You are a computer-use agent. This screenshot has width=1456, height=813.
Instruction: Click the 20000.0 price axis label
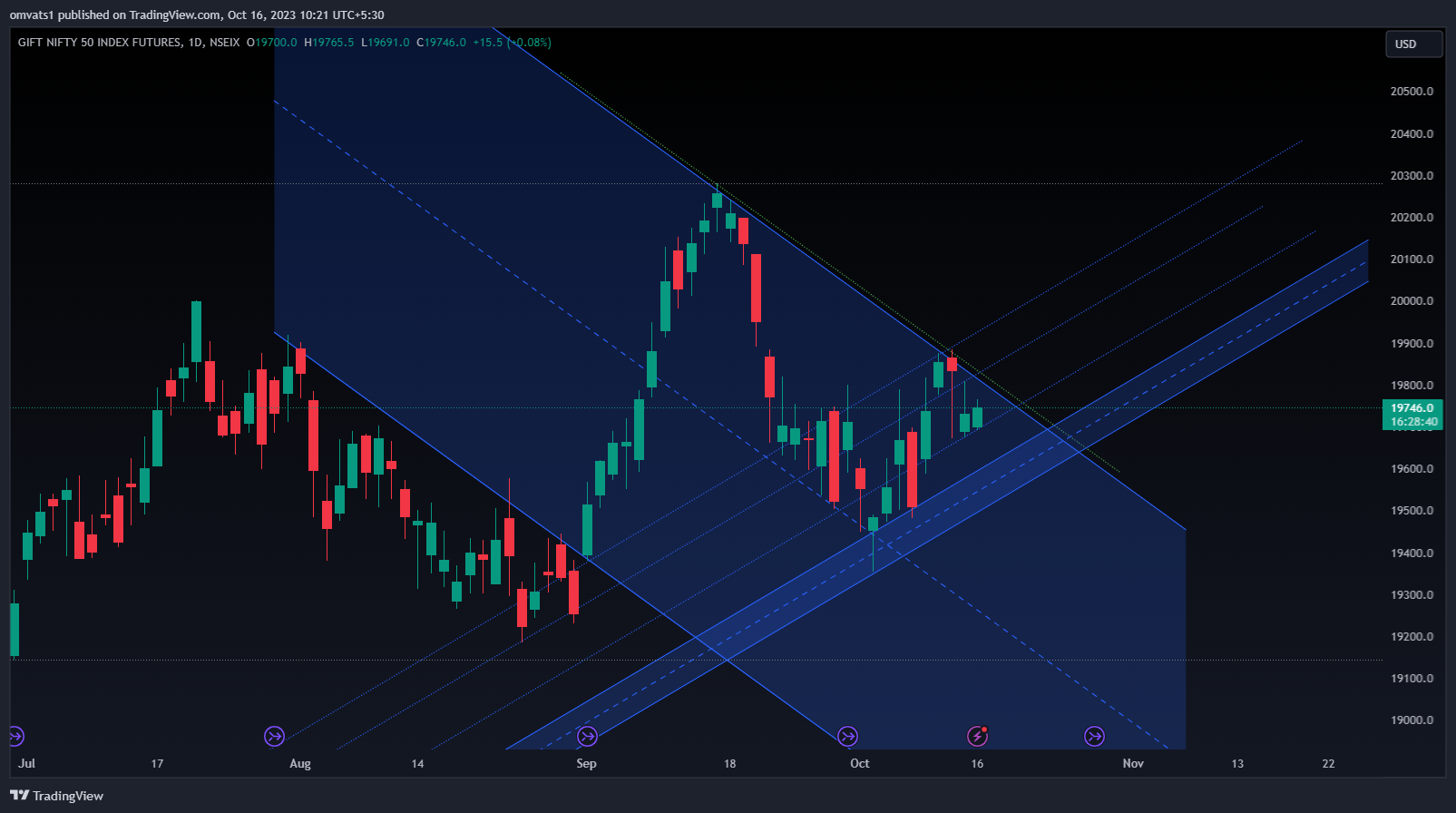click(1412, 301)
